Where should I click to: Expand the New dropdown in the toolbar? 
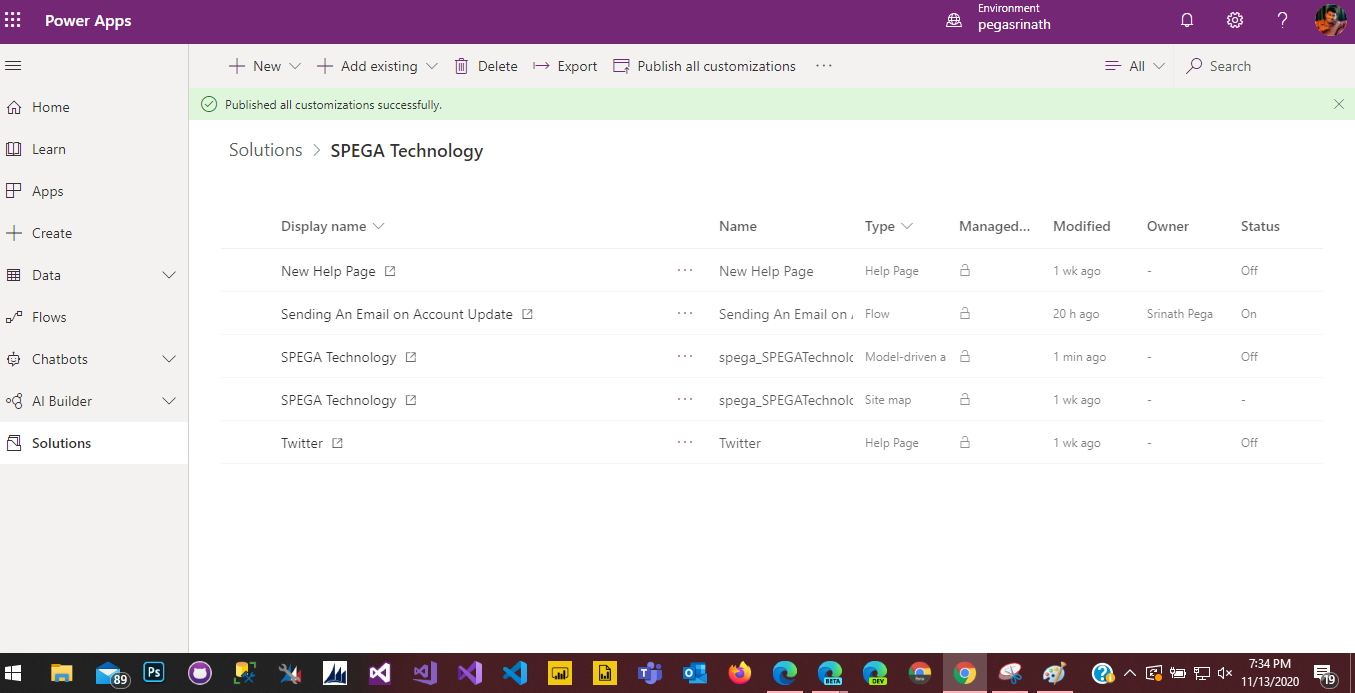pyautogui.click(x=296, y=66)
